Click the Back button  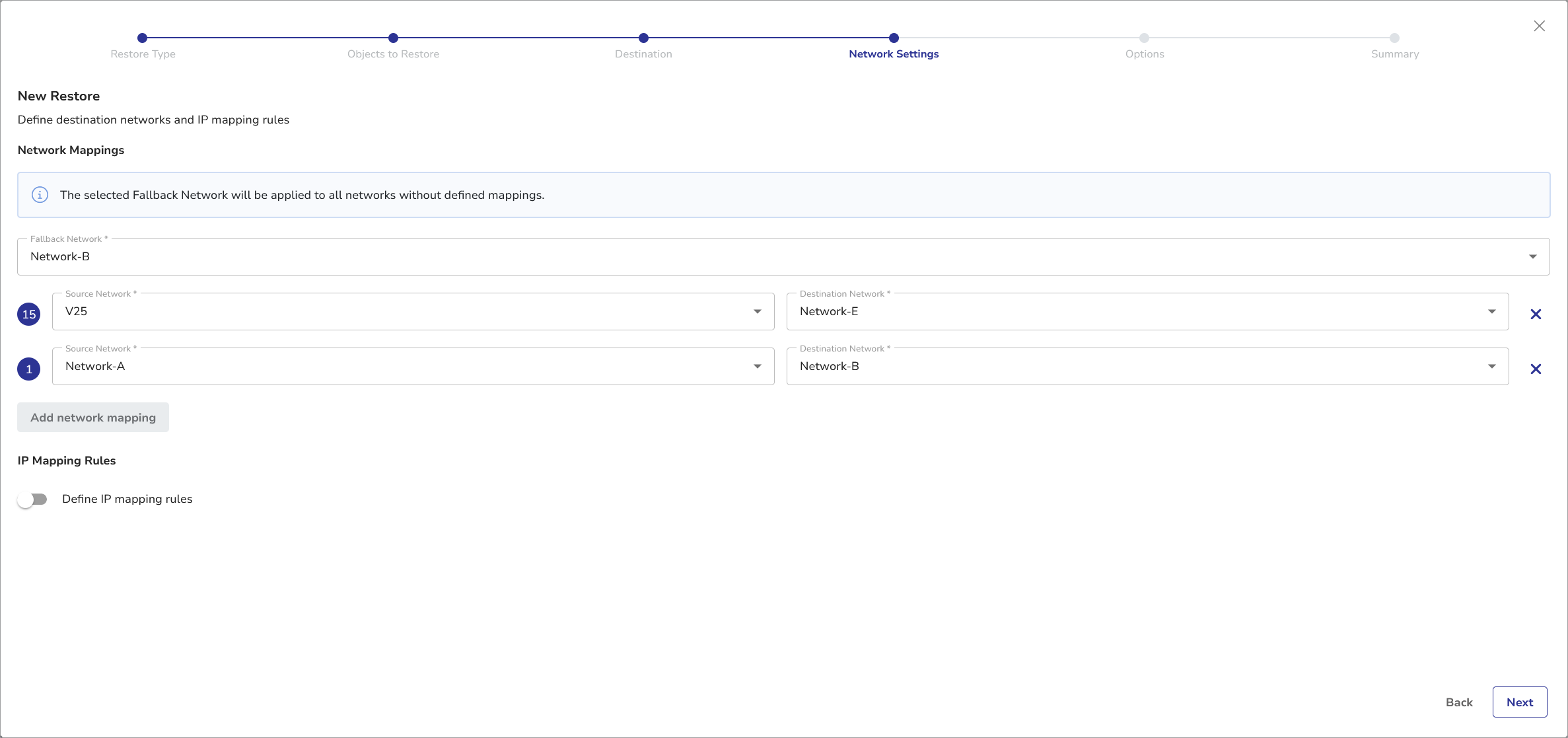[x=1459, y=702]
